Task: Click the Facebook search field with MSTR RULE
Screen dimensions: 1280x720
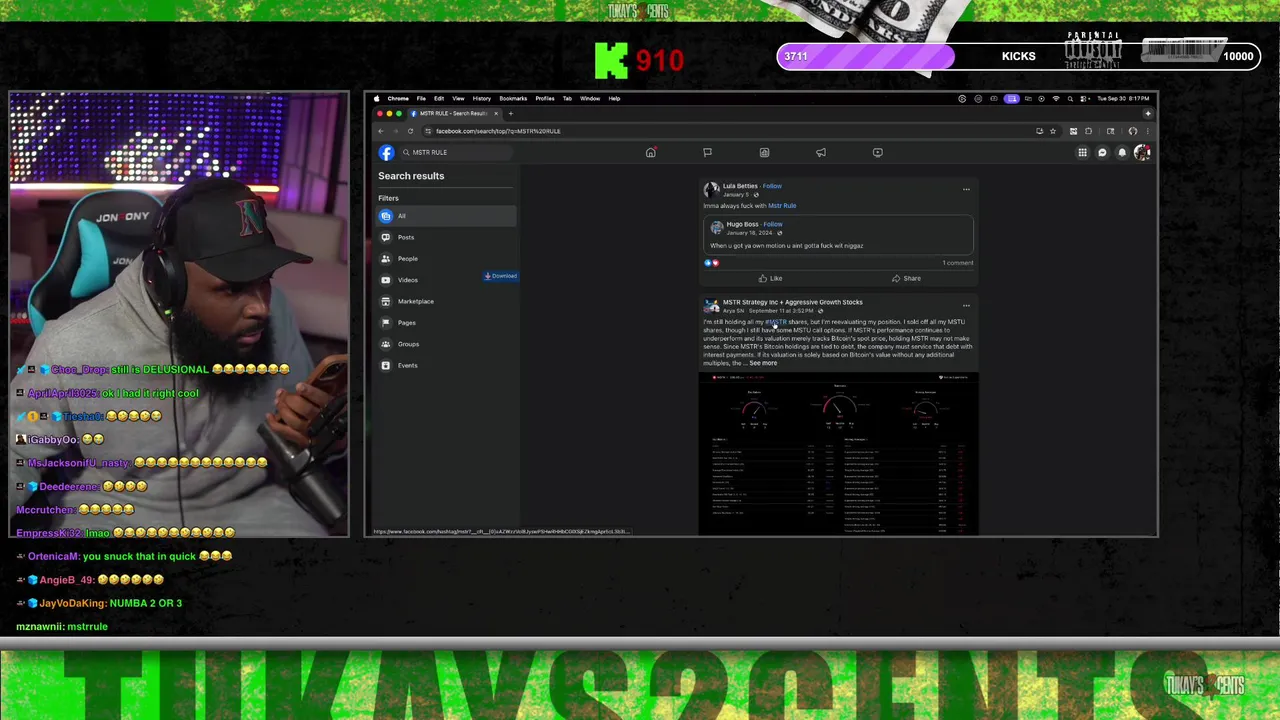Action: [x=456, y=152]
